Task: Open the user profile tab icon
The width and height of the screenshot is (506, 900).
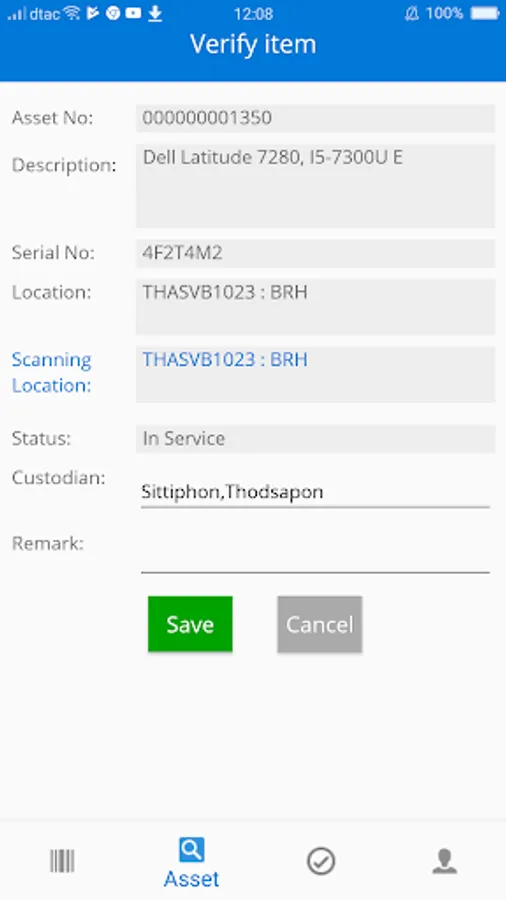Action: 445,862
